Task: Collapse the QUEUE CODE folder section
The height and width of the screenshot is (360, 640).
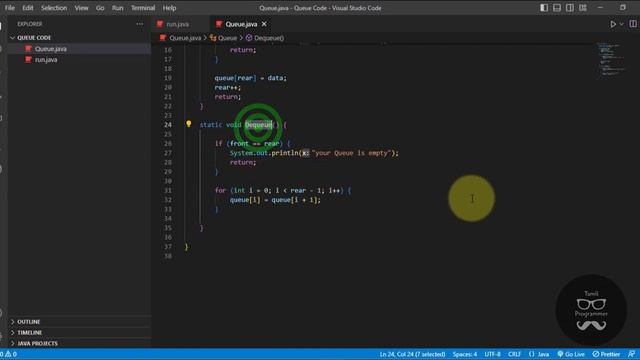Action: (x=34, y=38)
